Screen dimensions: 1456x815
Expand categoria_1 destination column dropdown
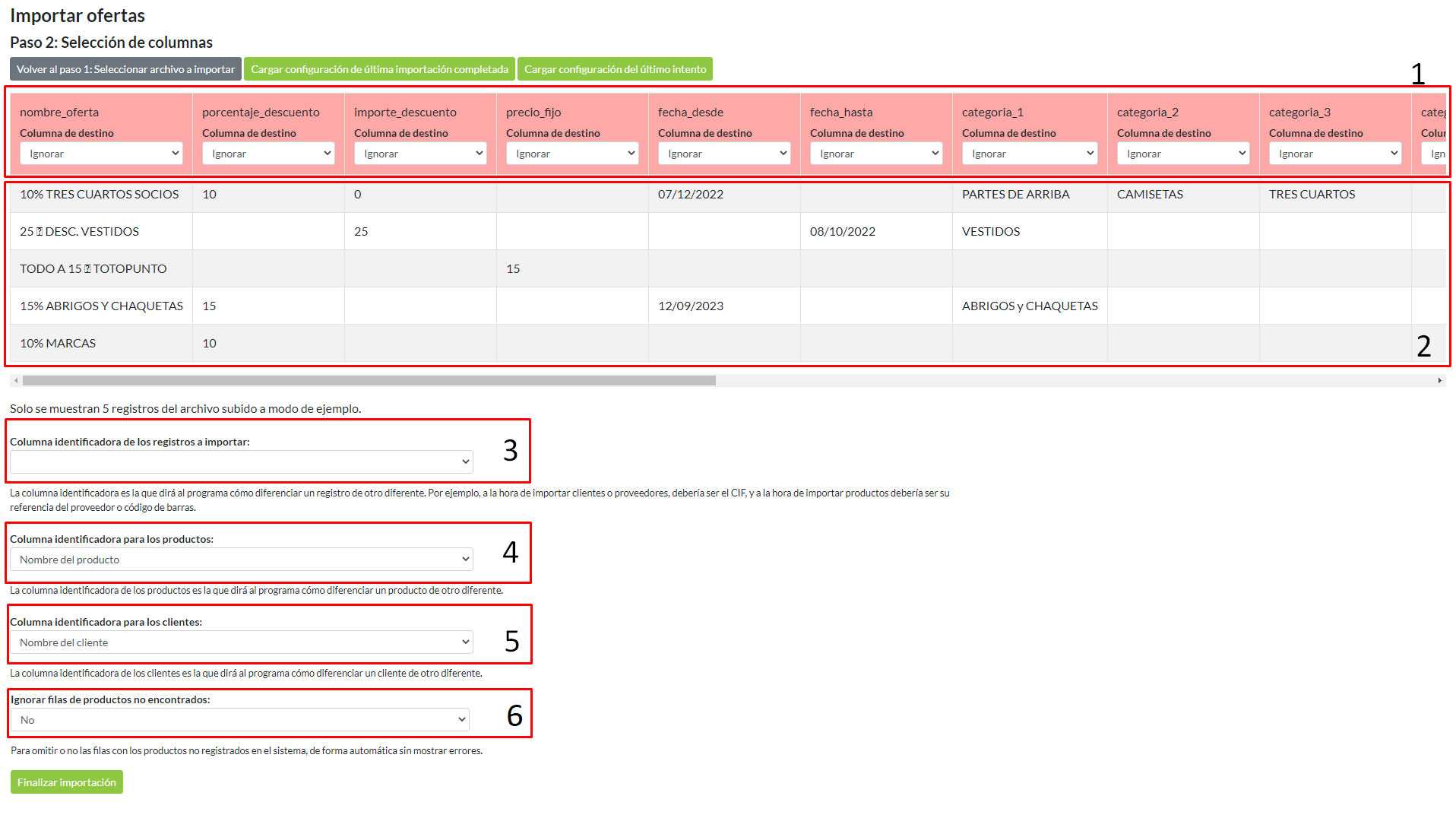click(x=1030, y=154)
